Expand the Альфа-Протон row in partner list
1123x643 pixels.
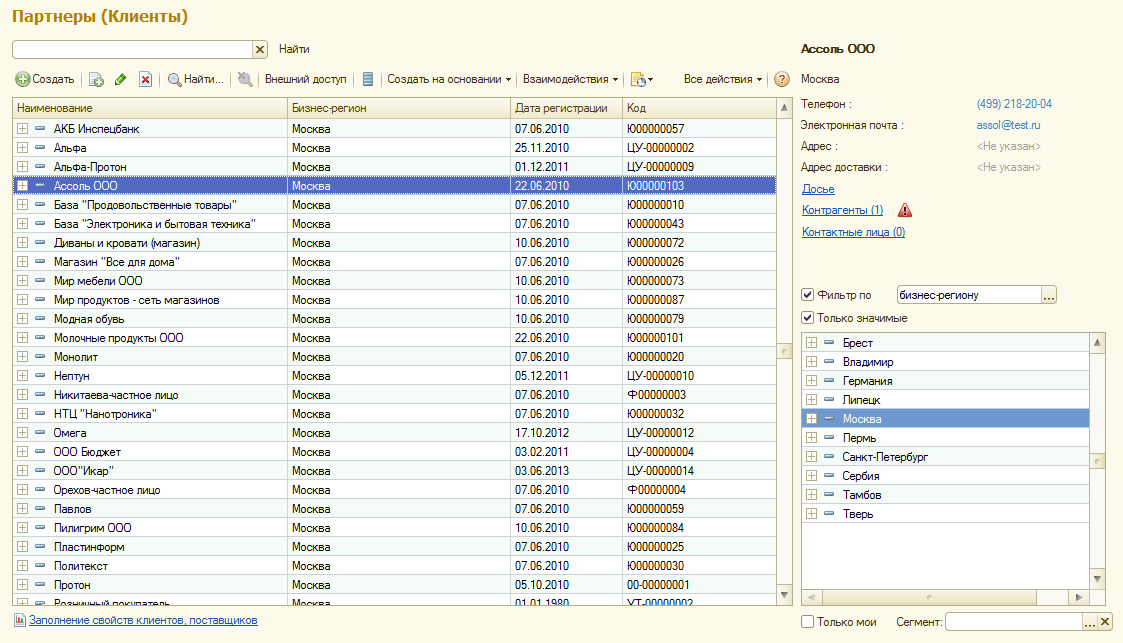point(22,167)
